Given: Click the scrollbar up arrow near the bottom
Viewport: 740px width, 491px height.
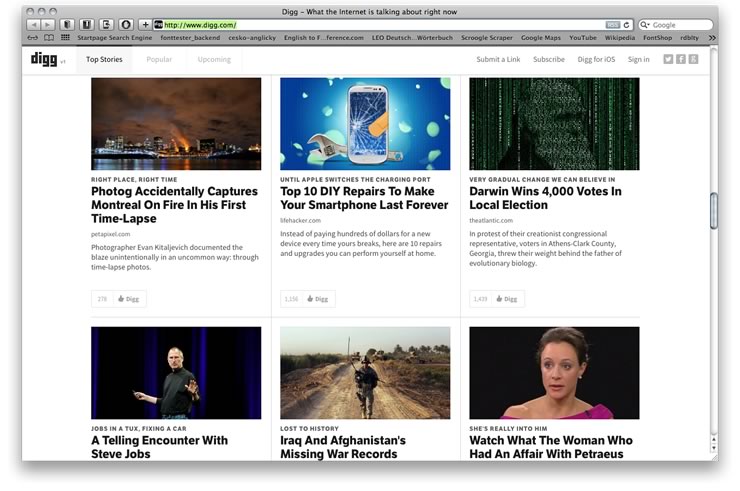Looking at the screenshot, I should [714, 440].
